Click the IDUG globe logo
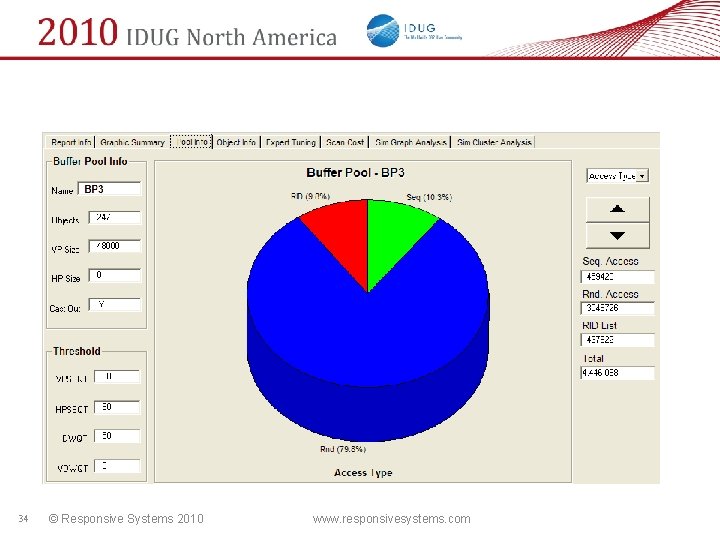 tap(383, 30)
